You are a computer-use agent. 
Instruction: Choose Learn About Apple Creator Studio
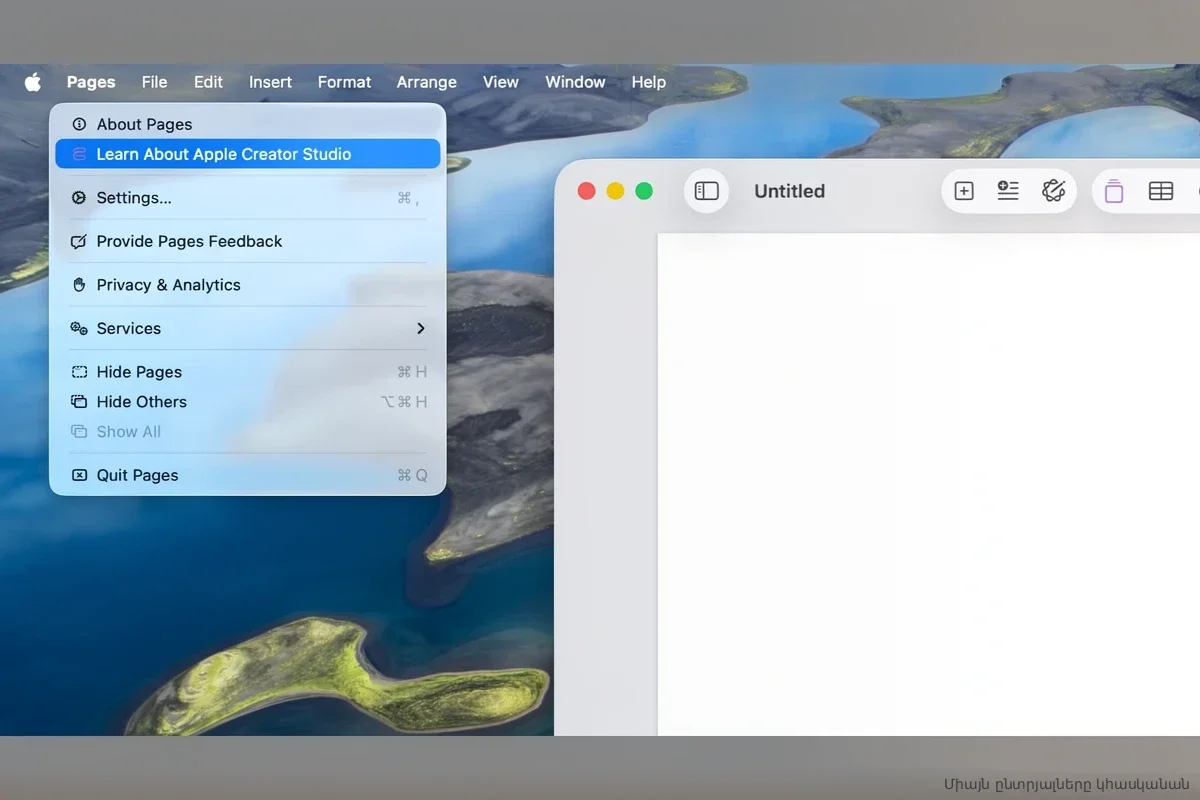(x=223, y=154)
